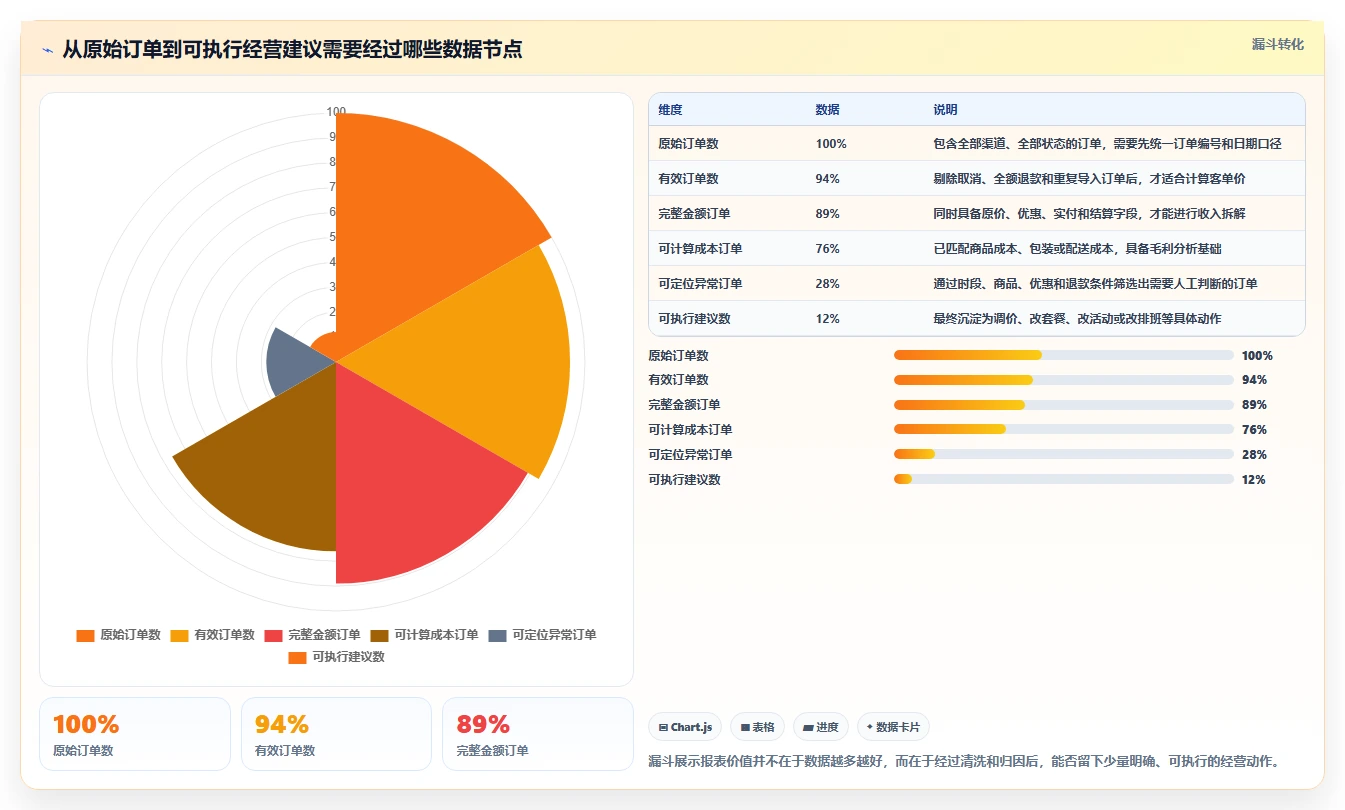Click the 进度 tag chip

[821, 727]
